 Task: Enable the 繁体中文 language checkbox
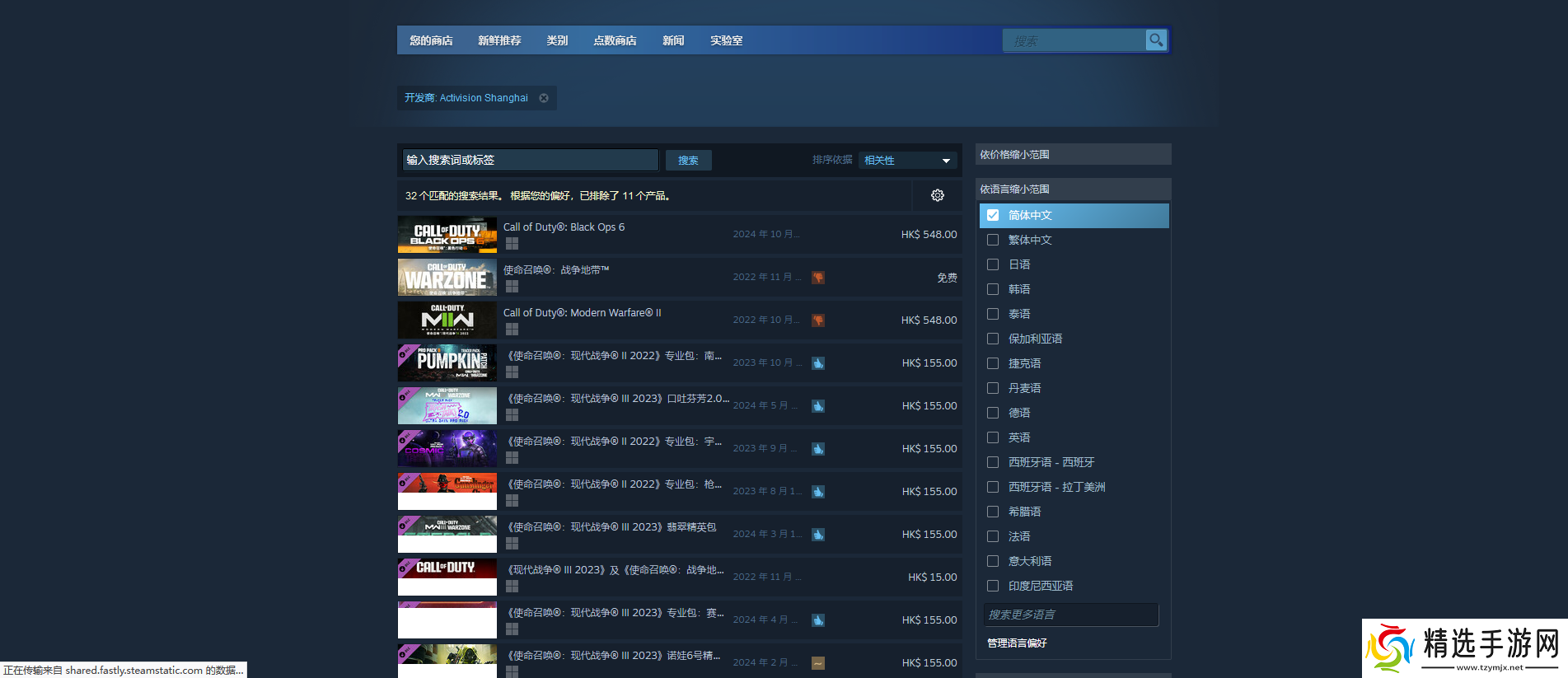[993, 240]
